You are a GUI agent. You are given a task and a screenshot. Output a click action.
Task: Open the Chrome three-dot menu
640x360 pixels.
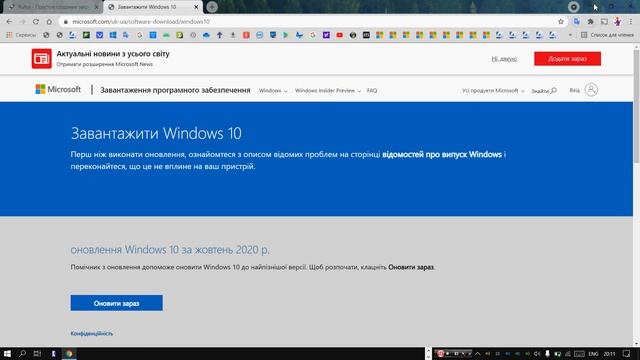(631, 22)
